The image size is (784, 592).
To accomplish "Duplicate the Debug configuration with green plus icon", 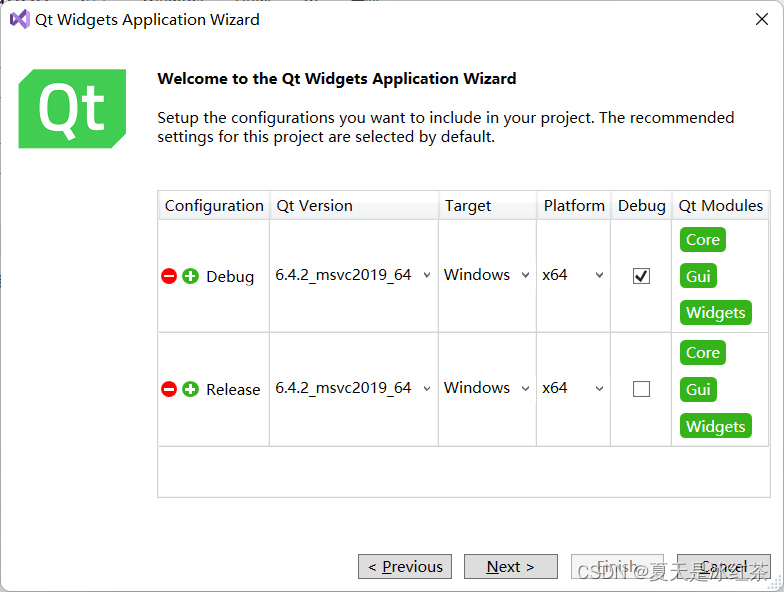I will pyautogui.click(x=190, y=276).
